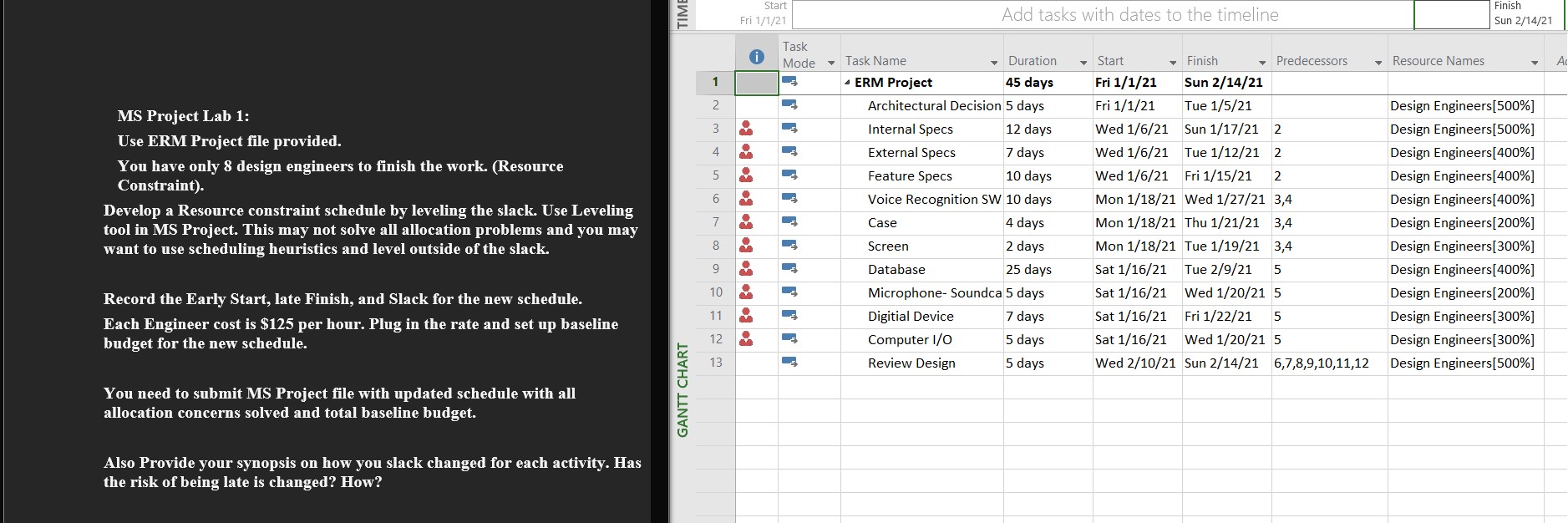This screenshot has width=1568, height=523.
Task: Open Predecessors column filter dropdown
Action: tap(1378, 63)
